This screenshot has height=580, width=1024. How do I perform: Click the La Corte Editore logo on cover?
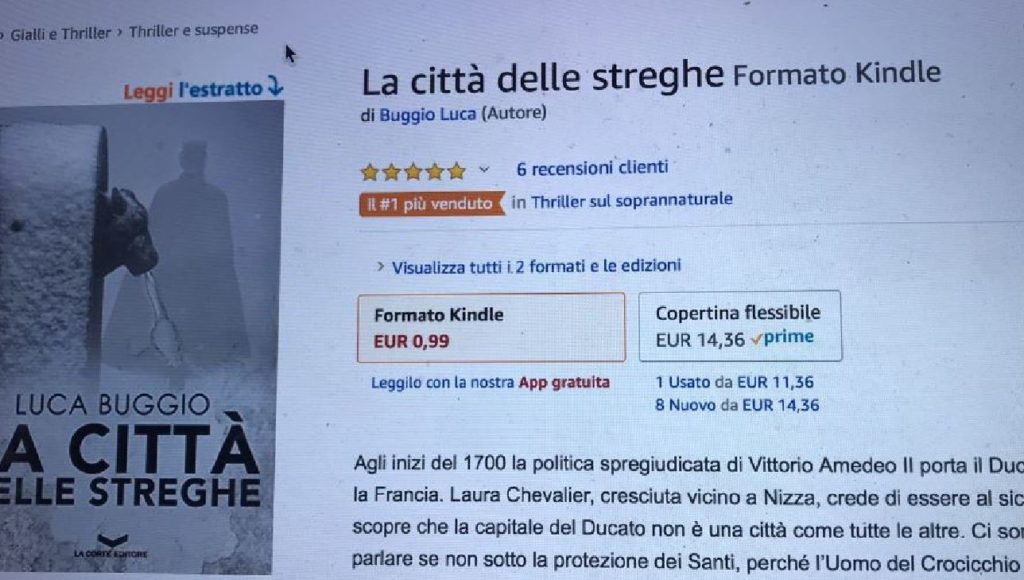111,547
